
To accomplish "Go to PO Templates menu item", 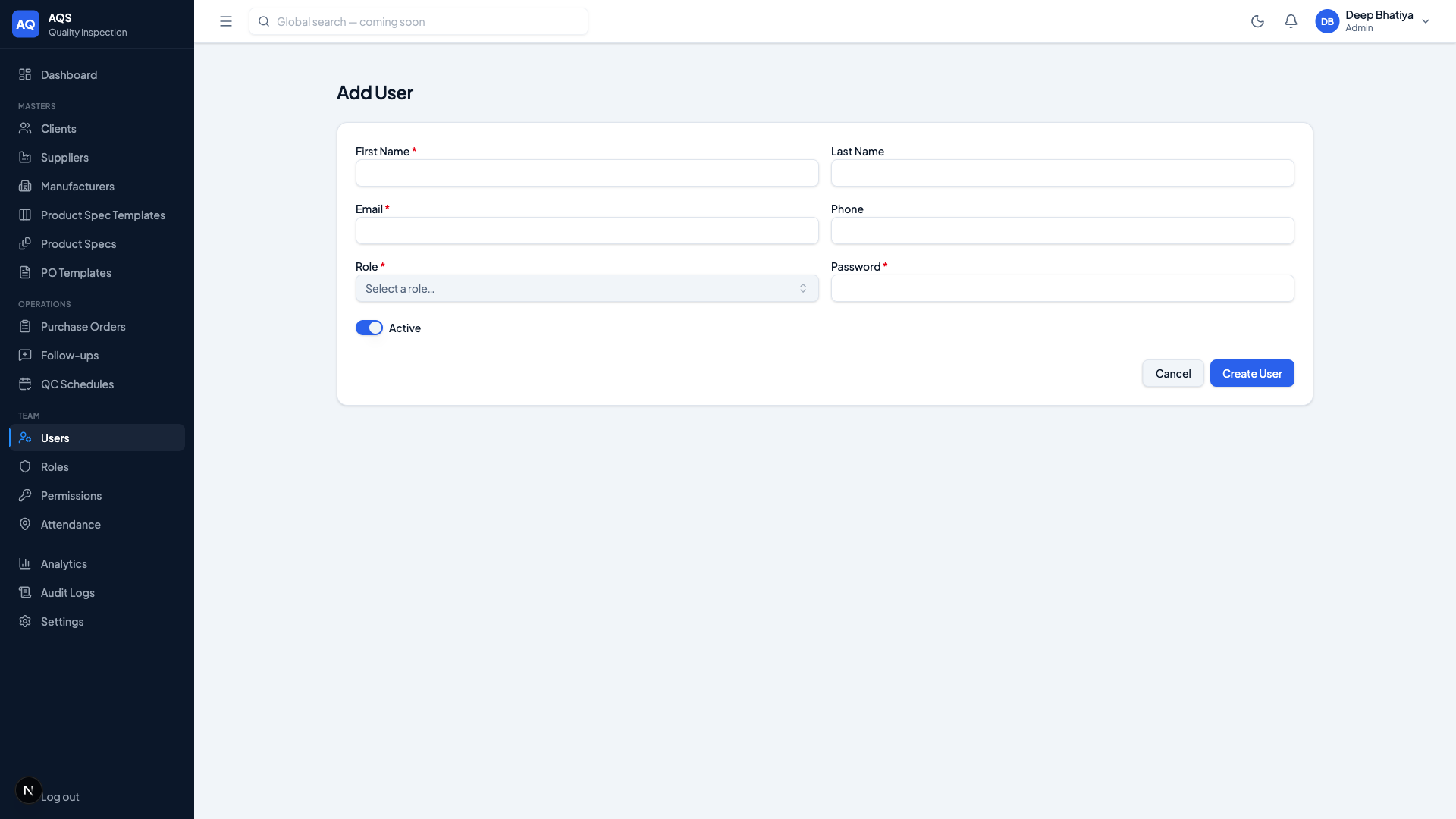I will [97, 272].
